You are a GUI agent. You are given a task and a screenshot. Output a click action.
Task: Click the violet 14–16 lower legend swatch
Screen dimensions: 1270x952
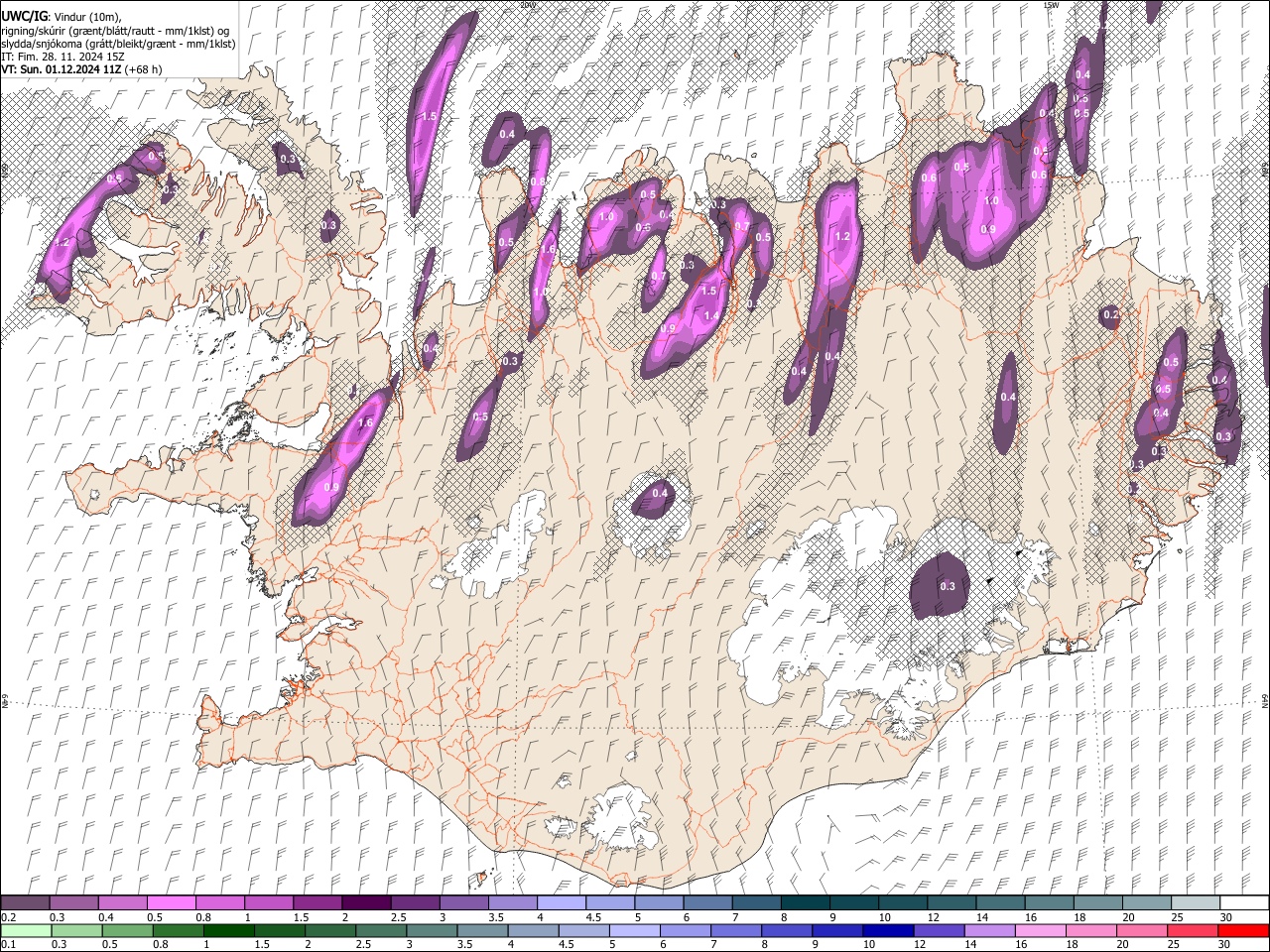click(x=990, y=931)
